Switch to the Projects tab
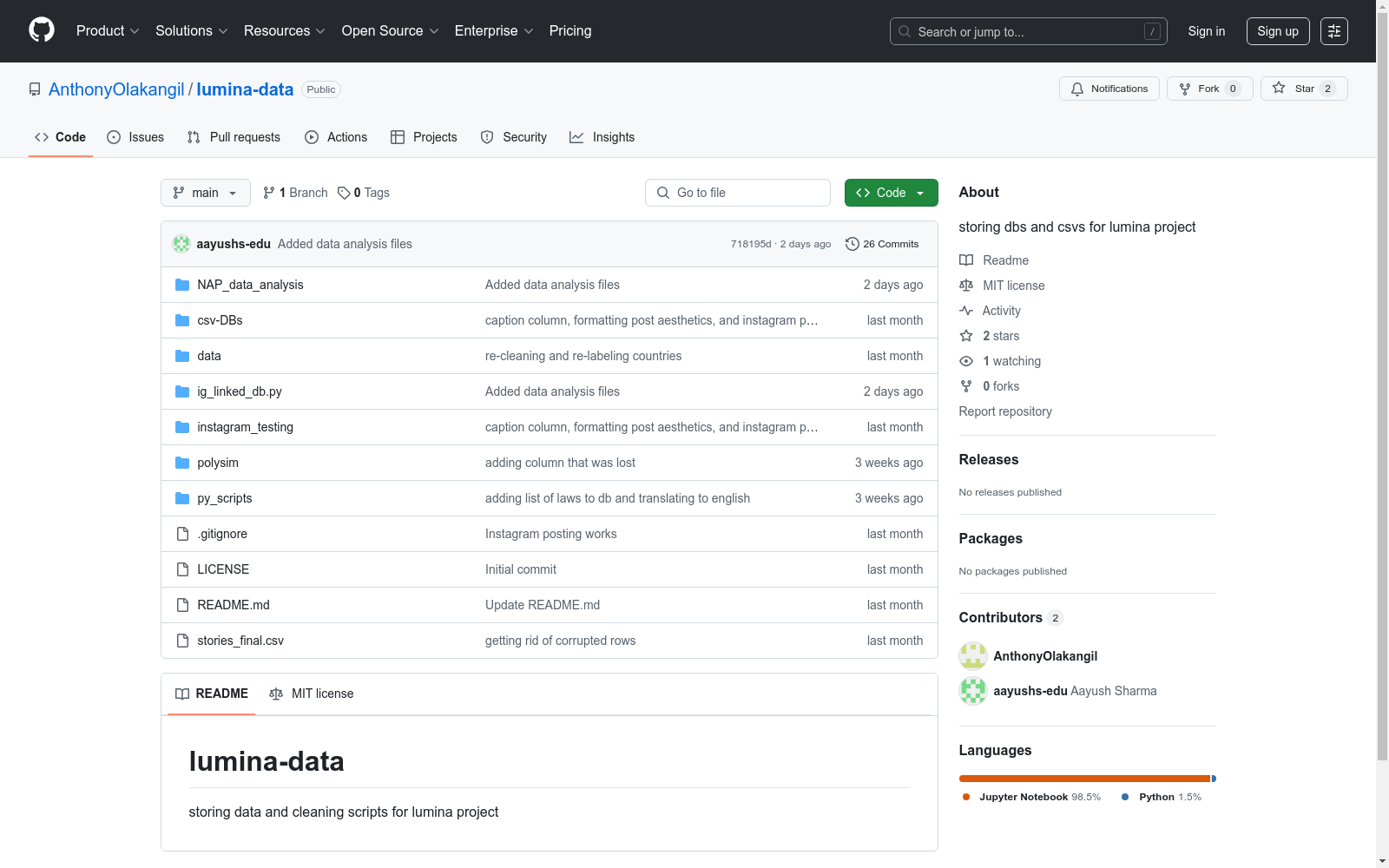This screenshot has height=868, width=1389. pos(424,137)
